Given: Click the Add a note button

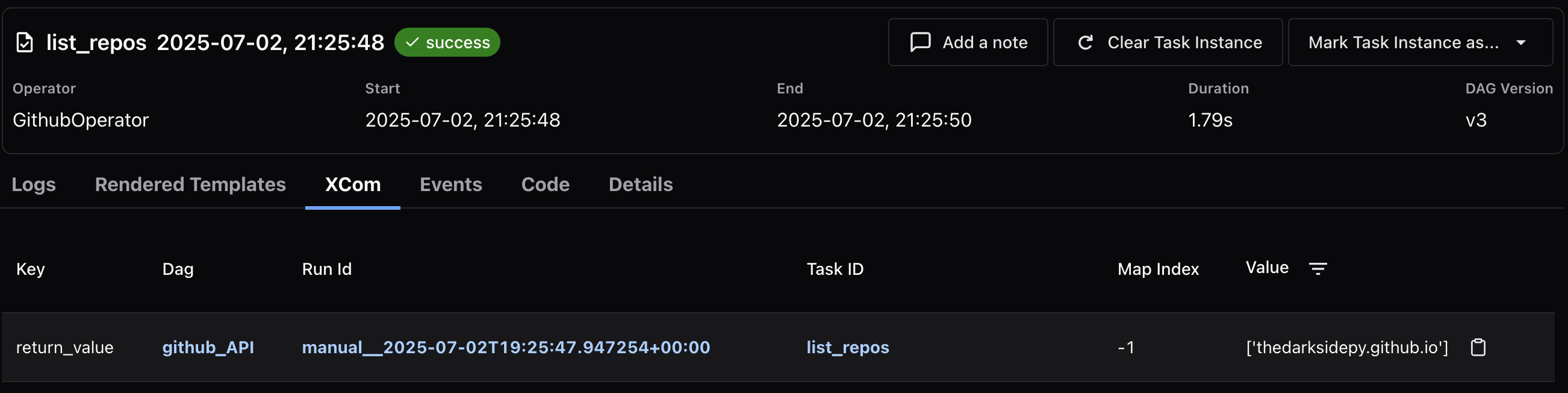Looking at the screenshot, I should pyautogui.click(x=968, y=42).
